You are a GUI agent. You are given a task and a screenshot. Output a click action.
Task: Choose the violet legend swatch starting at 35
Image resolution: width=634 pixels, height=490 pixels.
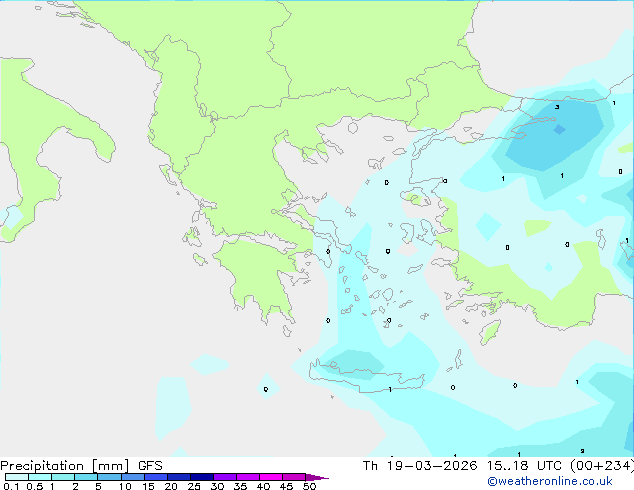click(x=248, y=477)
